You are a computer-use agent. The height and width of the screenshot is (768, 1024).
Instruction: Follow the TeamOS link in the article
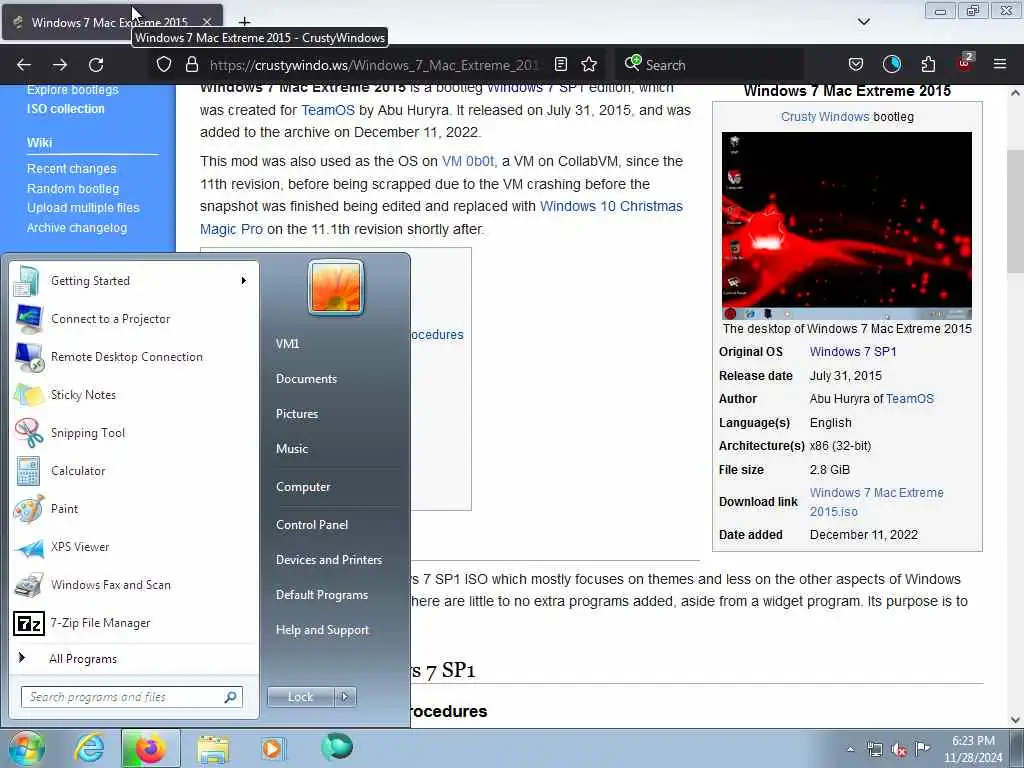328,110
